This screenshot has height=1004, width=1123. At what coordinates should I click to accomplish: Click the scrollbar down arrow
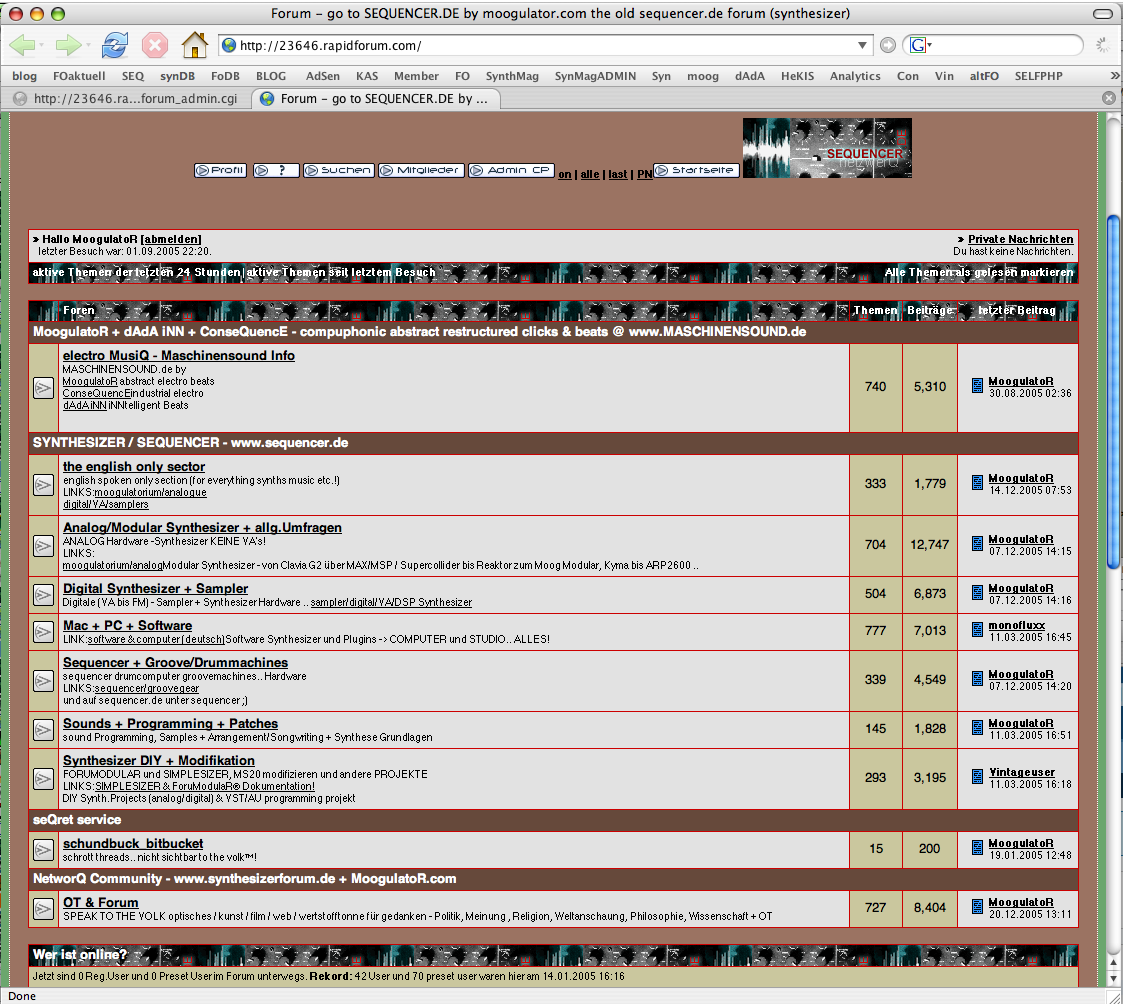(1113, 979)
